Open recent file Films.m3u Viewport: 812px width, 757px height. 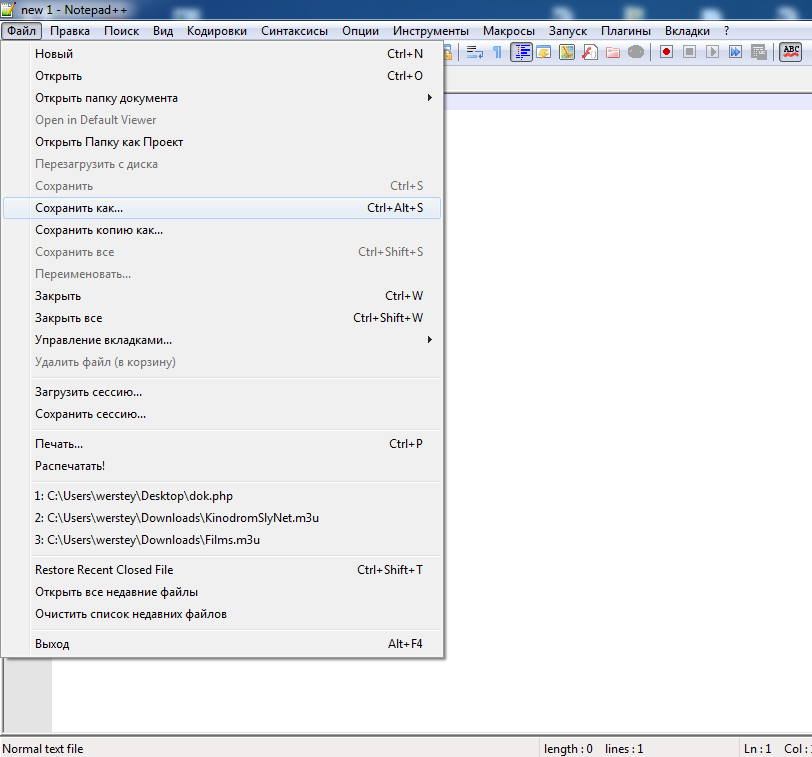[x=147, y=540]
